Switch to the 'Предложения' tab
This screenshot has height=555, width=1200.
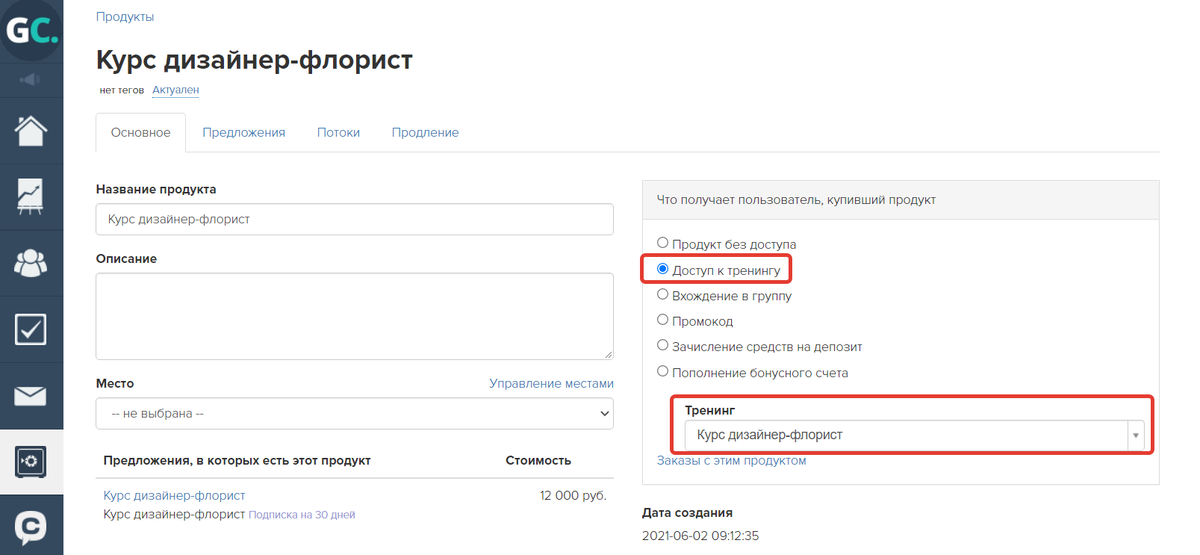[243, 132]
